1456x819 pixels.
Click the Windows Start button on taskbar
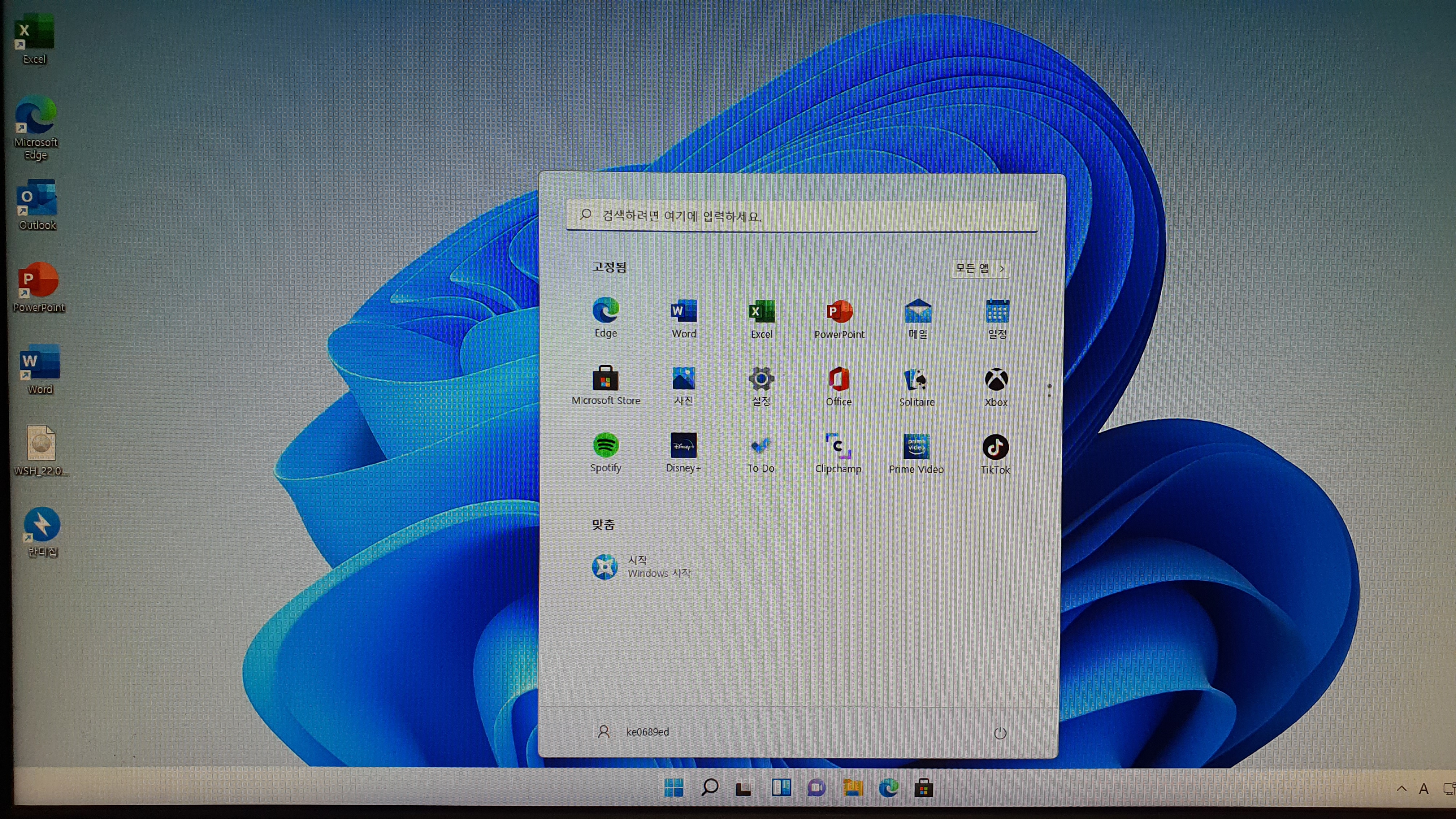(x=673, y=787)
